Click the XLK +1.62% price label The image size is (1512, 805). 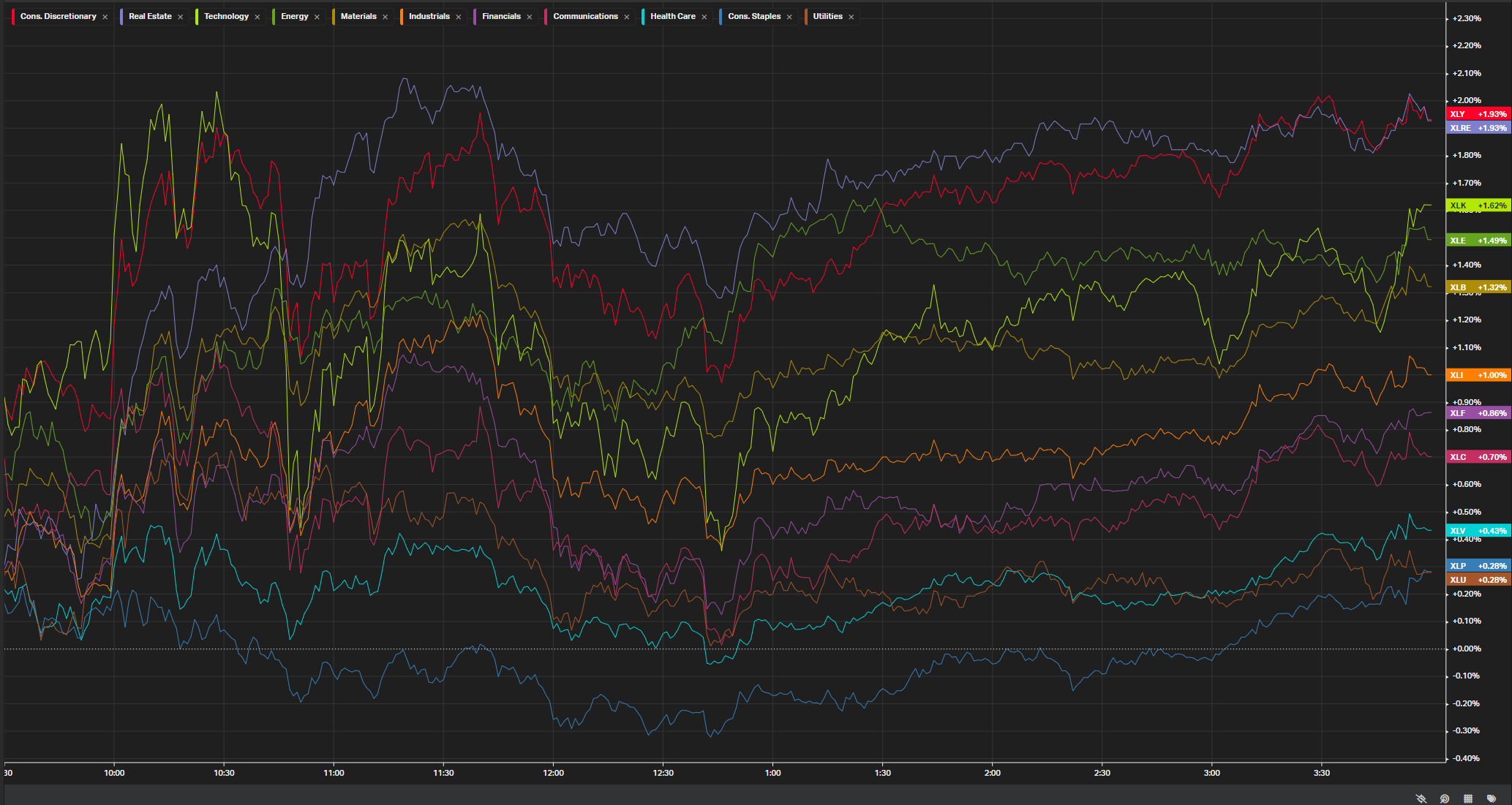pos(1478,205)
